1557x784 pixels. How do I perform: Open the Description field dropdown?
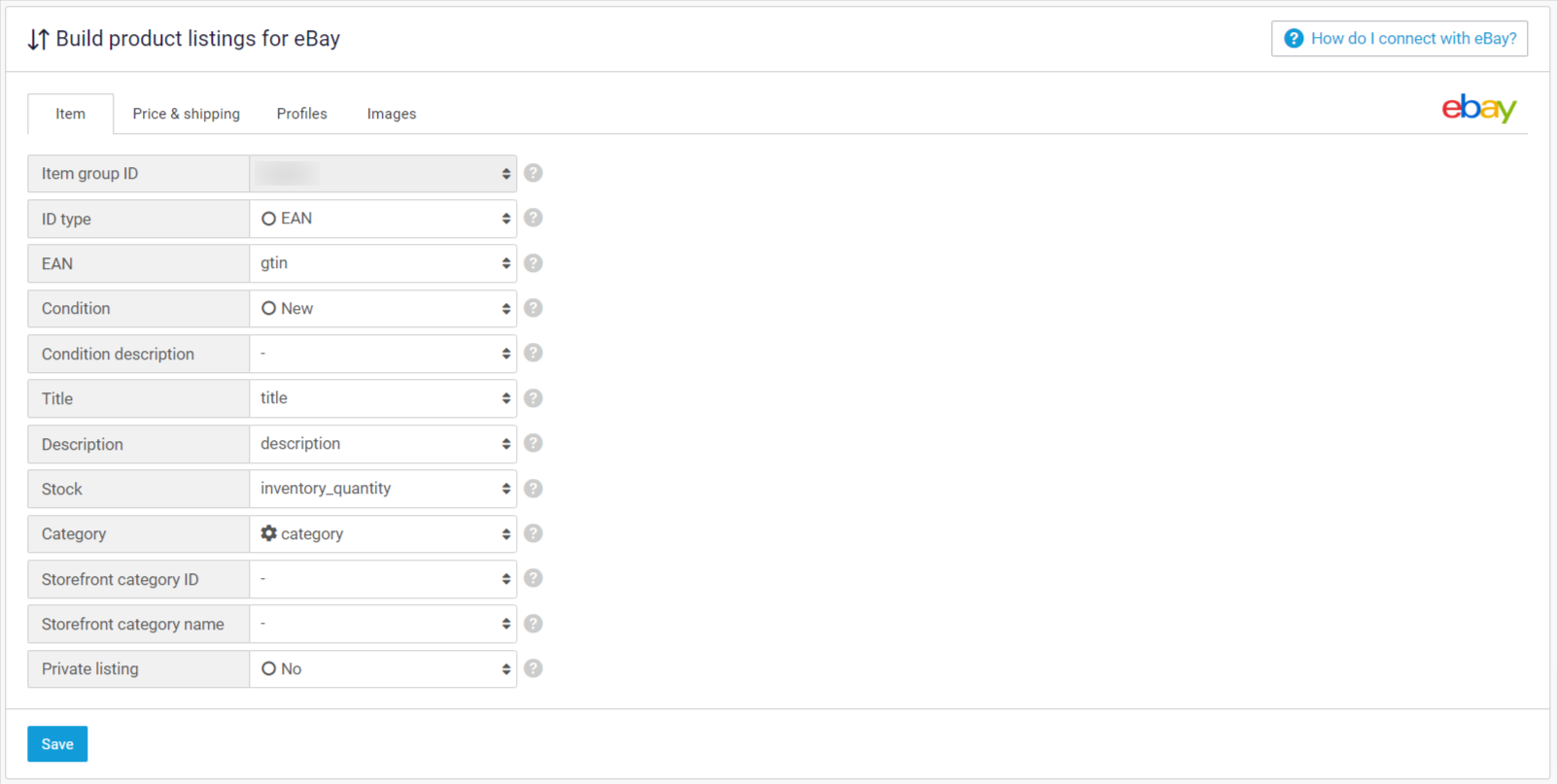click(383, 444)
